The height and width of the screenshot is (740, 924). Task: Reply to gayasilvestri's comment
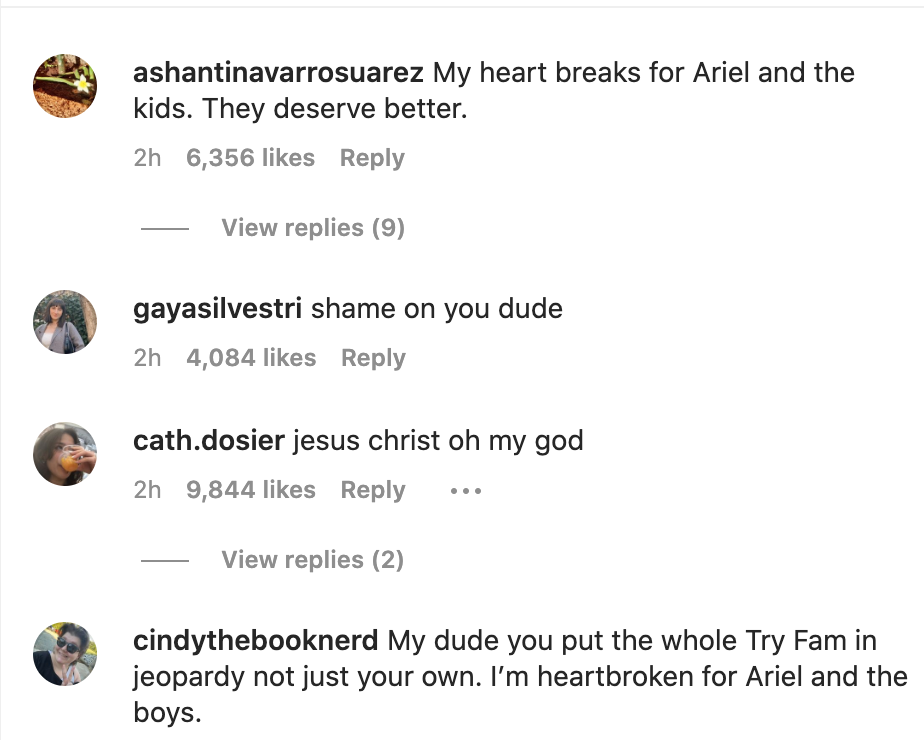point(373,358)
